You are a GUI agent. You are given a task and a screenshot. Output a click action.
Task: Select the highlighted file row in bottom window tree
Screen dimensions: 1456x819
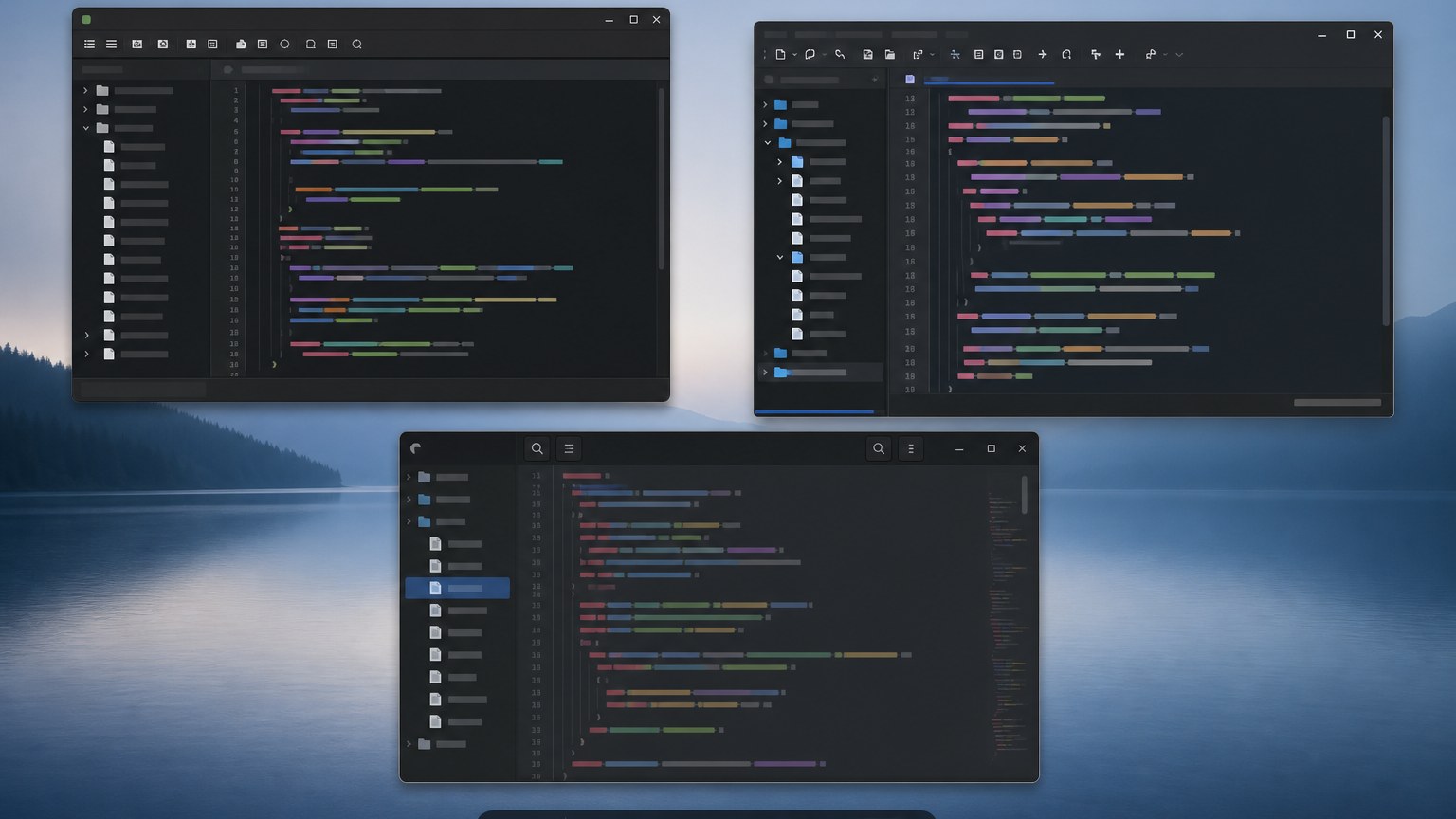(x=457, y=588)
